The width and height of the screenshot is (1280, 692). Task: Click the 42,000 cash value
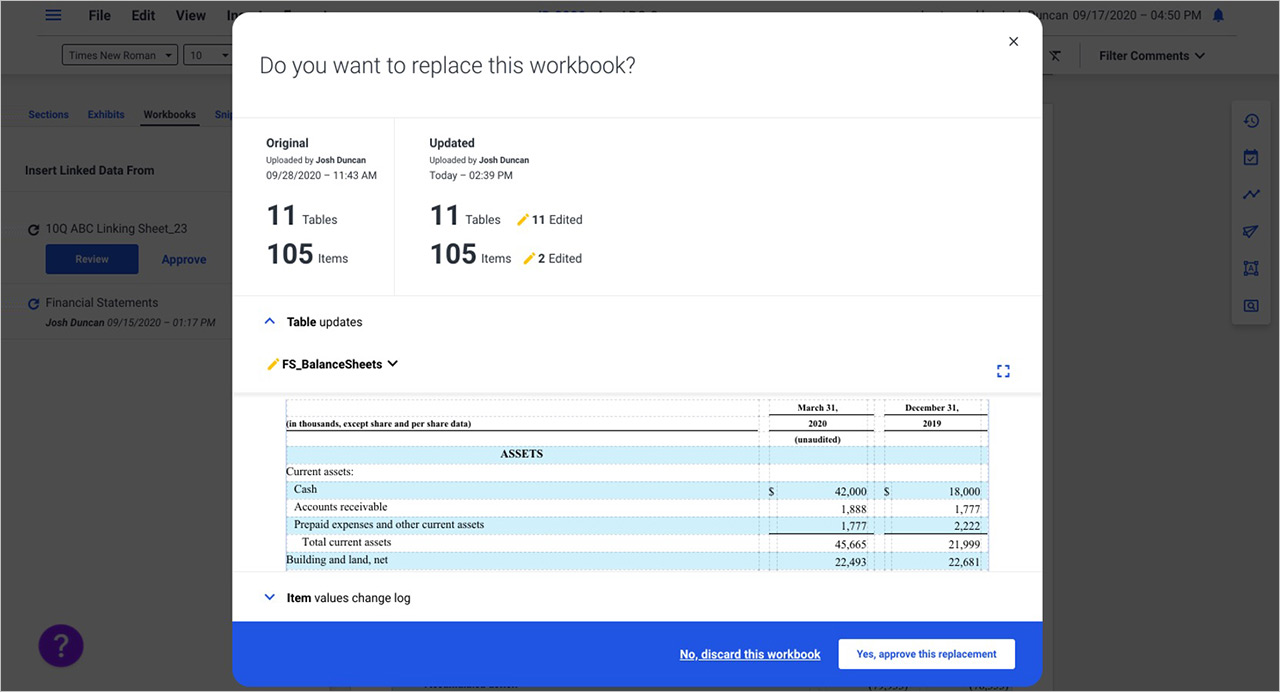(851, 492)
